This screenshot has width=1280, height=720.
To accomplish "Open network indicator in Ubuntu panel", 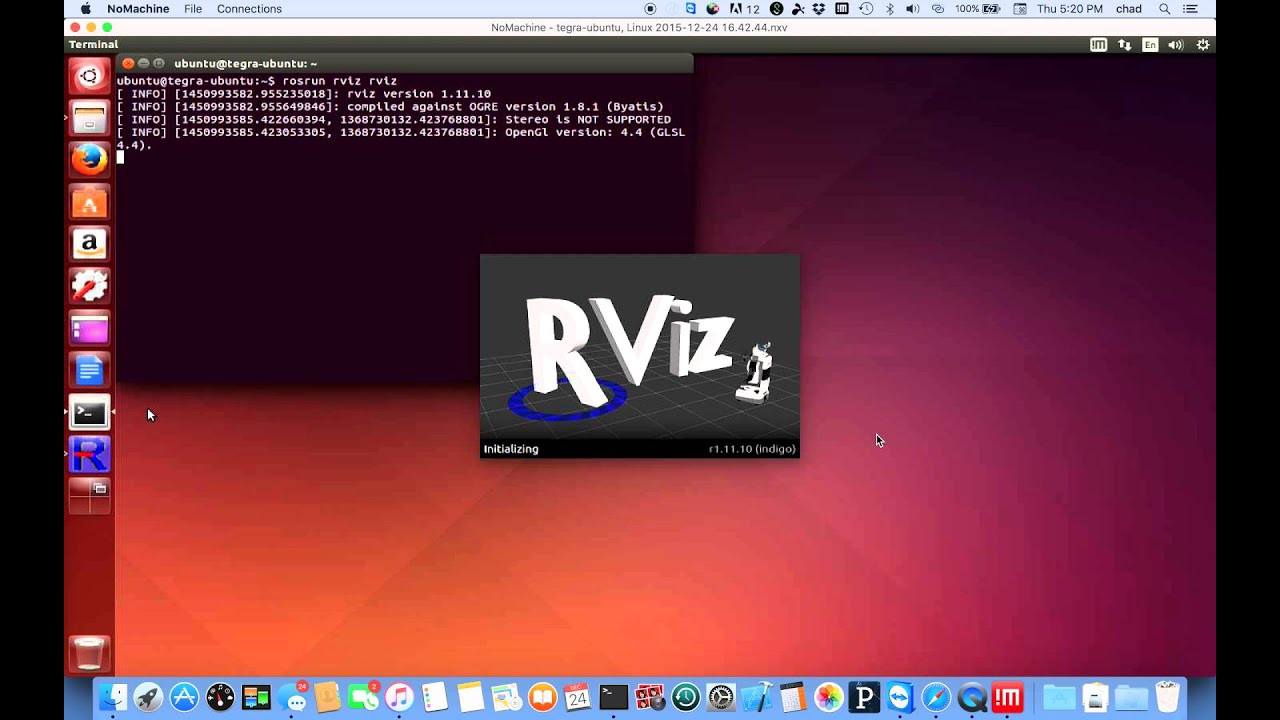I will [1125, 45].
